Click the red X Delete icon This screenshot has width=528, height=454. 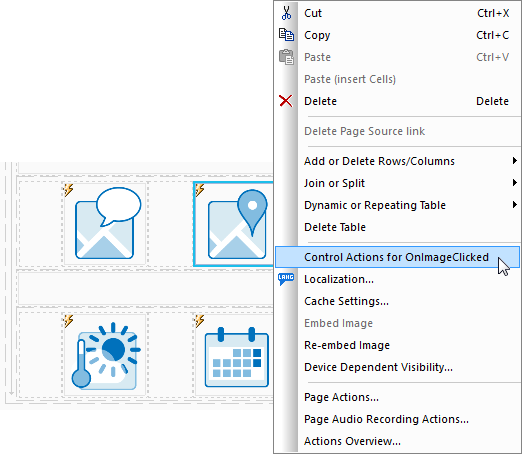286,101
